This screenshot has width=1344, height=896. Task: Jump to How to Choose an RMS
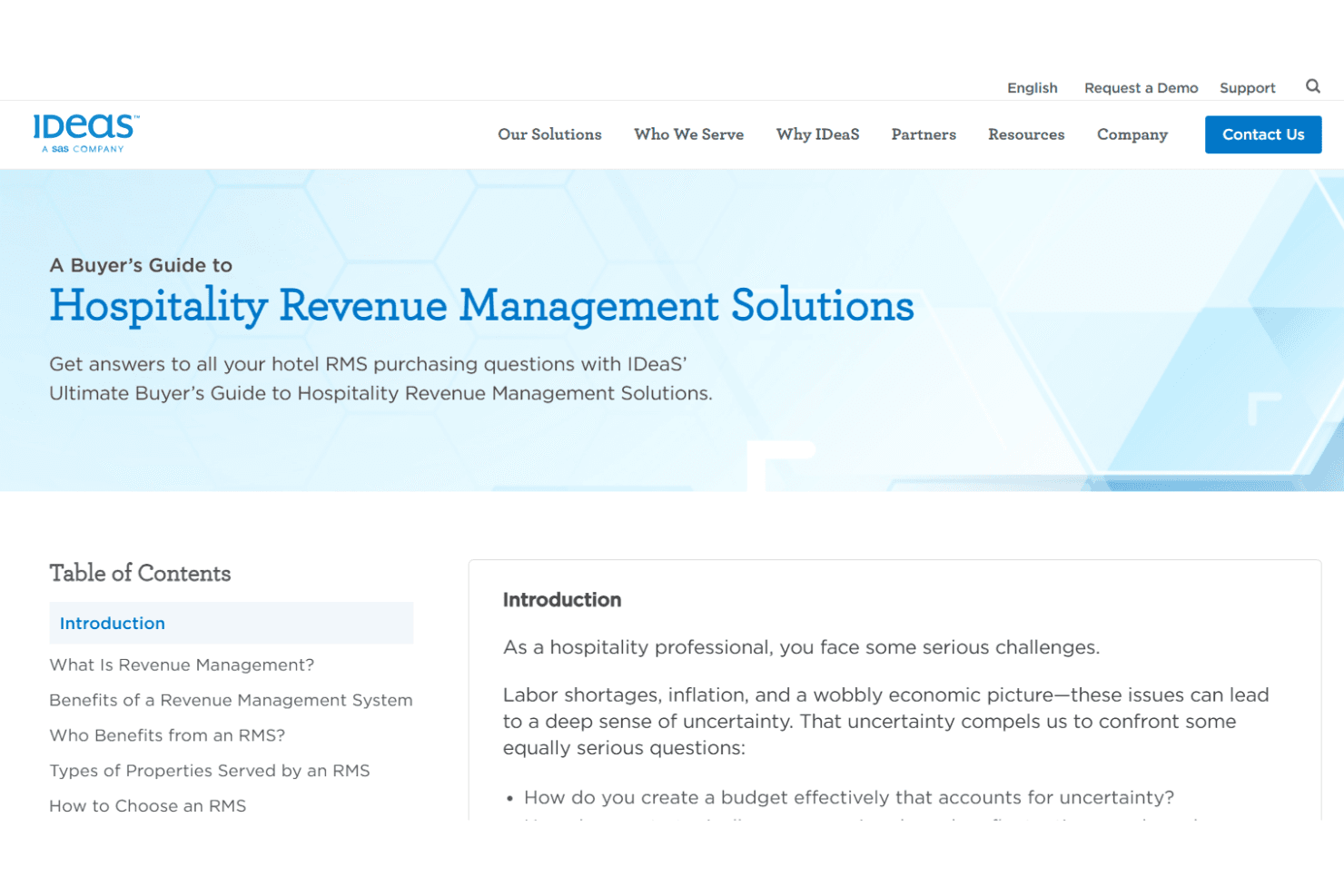[x=148, y=806]
